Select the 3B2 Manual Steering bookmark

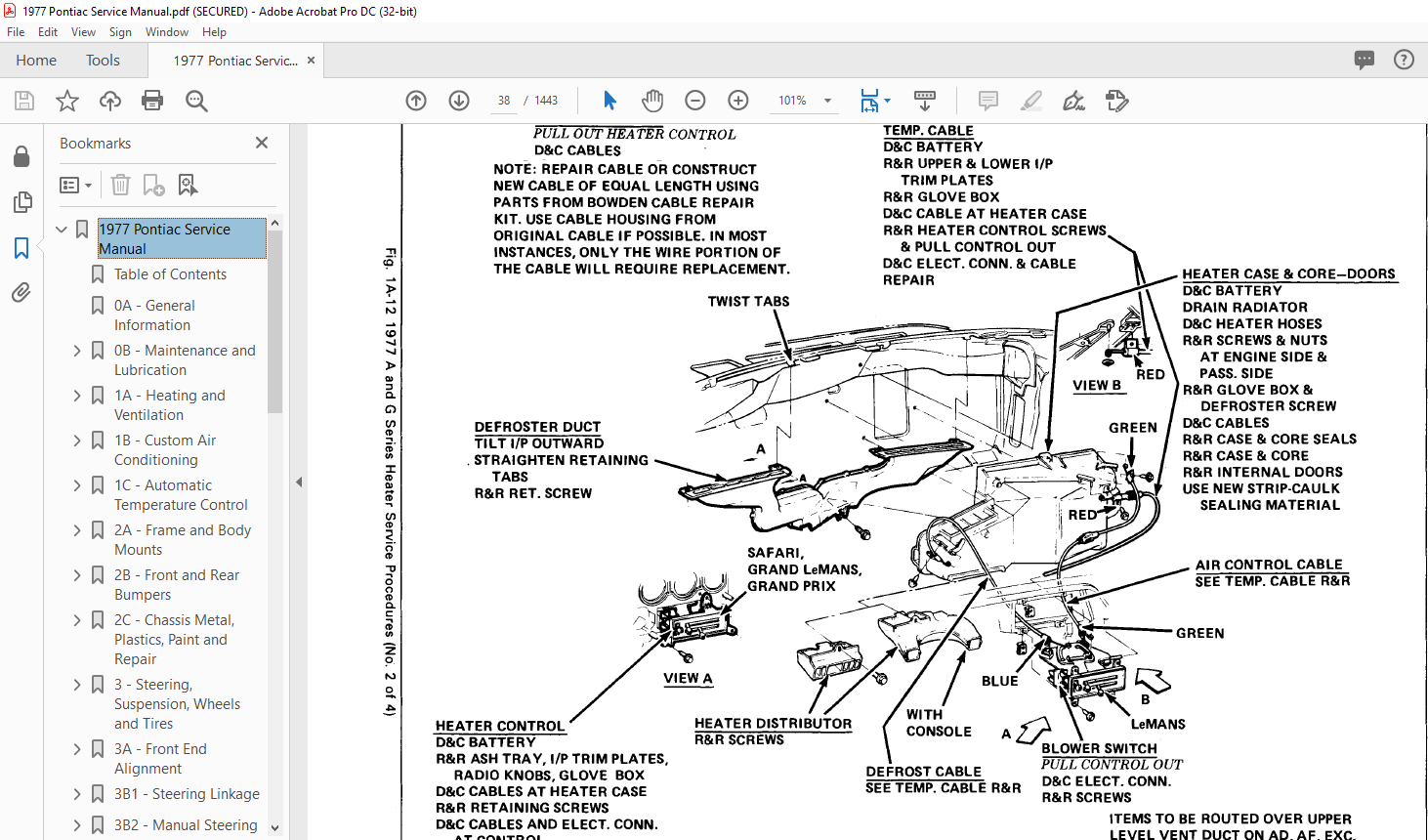(x=186, y=825)
